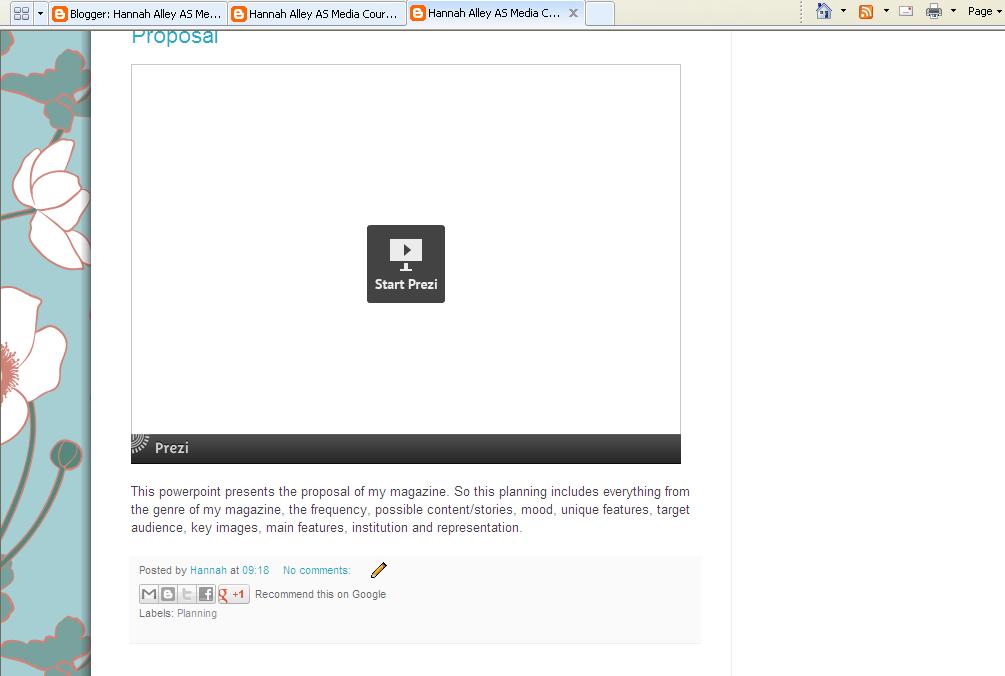The width and height of the screenshot is (1005, 676).
Task: Open the 09:18 post timestamp link
Action: click(256, 570)
